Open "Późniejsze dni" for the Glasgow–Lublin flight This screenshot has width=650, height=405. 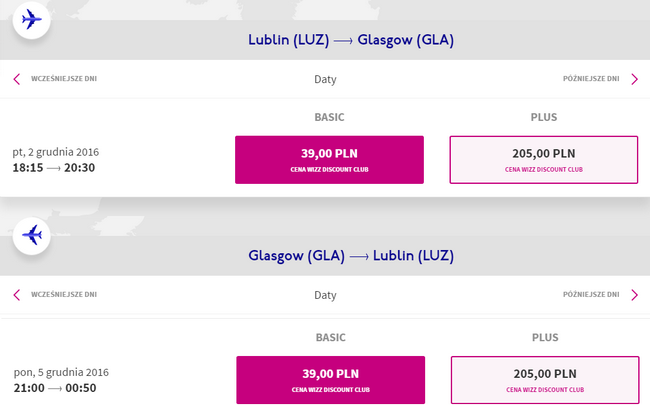coord(590,295)
